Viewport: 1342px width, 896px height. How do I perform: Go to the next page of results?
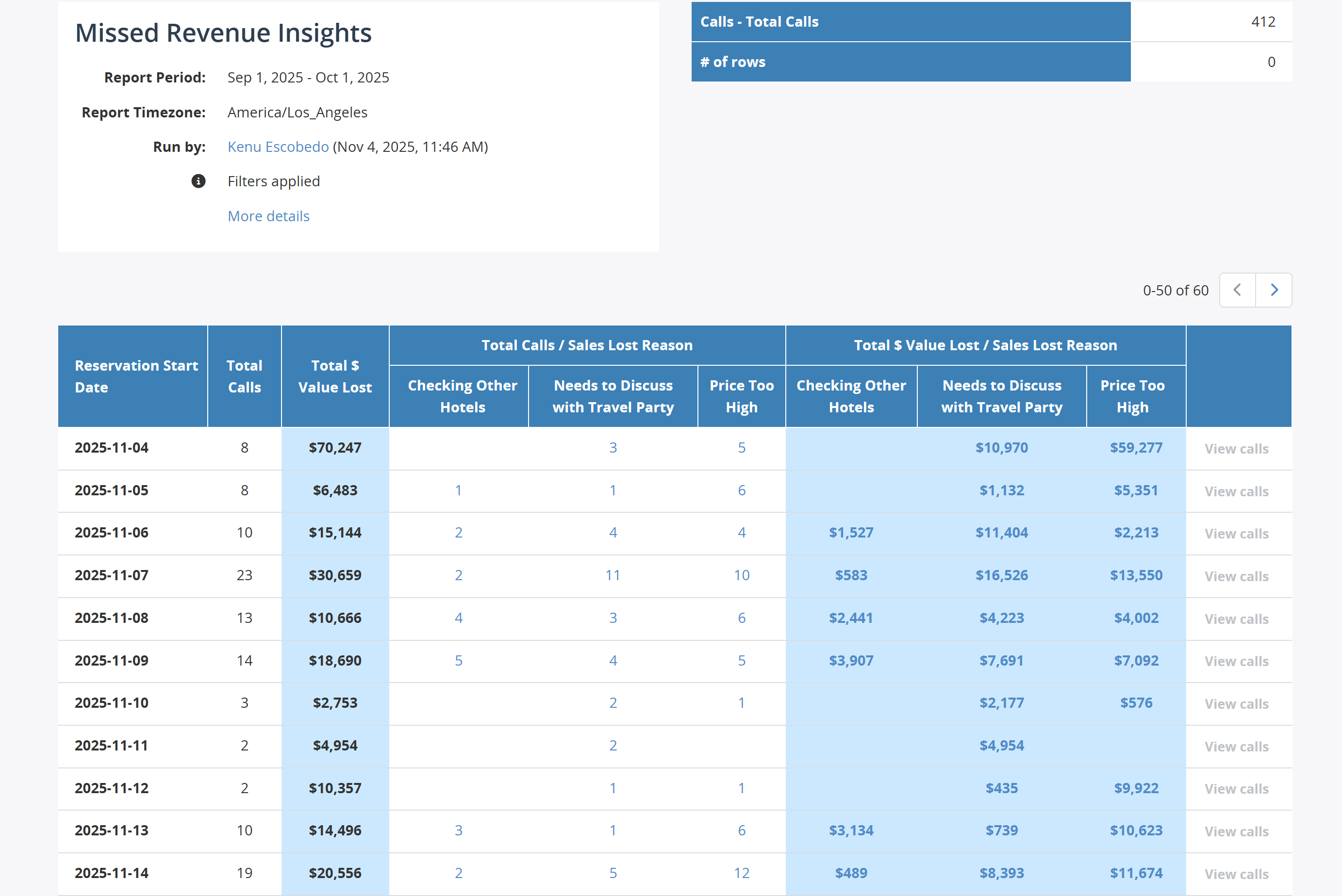coord(1274,290)
